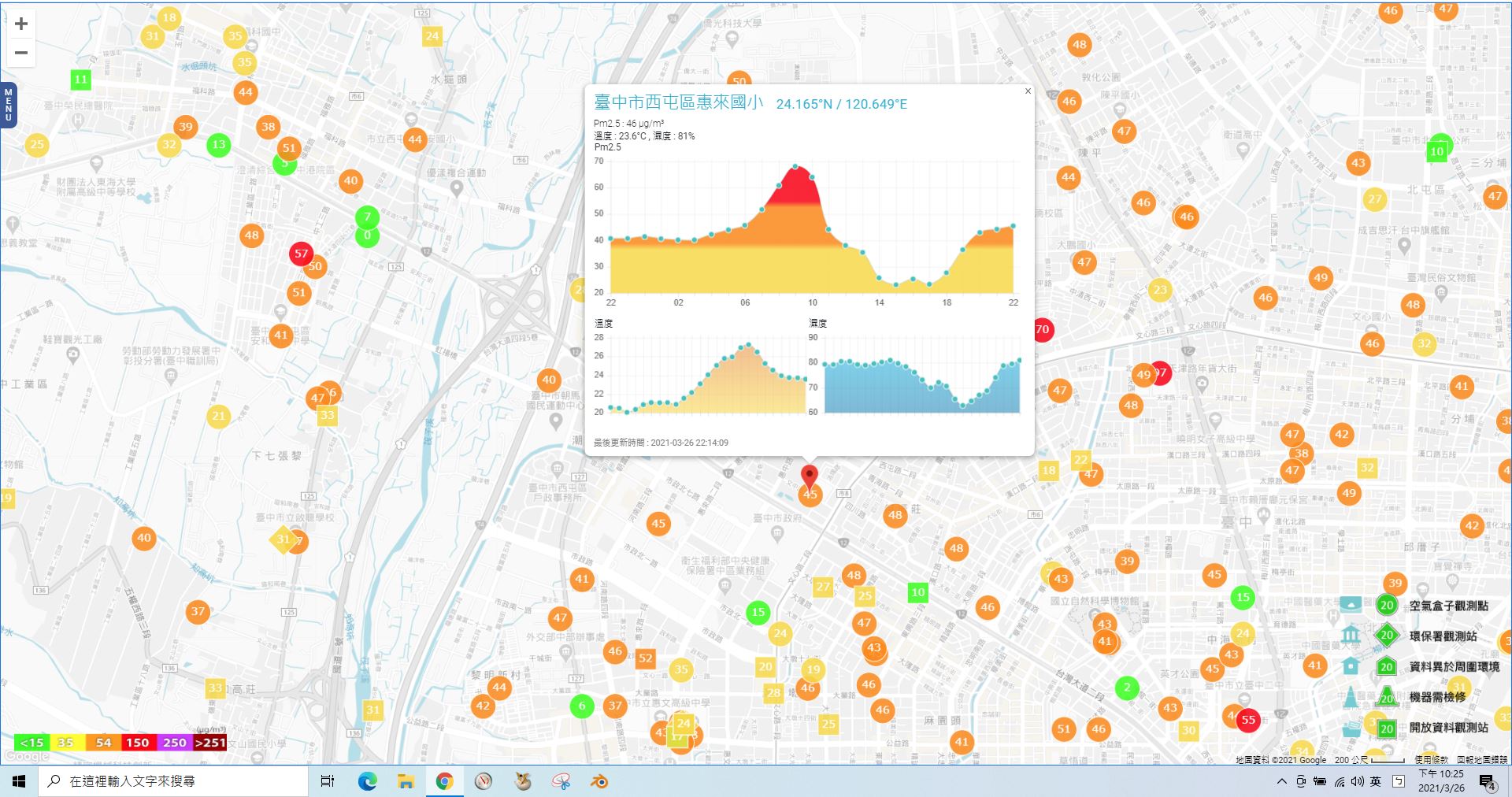The image size is (1512, 797).
Task: Select the yellow square 28 marker
Action: [x=773, y=693]
